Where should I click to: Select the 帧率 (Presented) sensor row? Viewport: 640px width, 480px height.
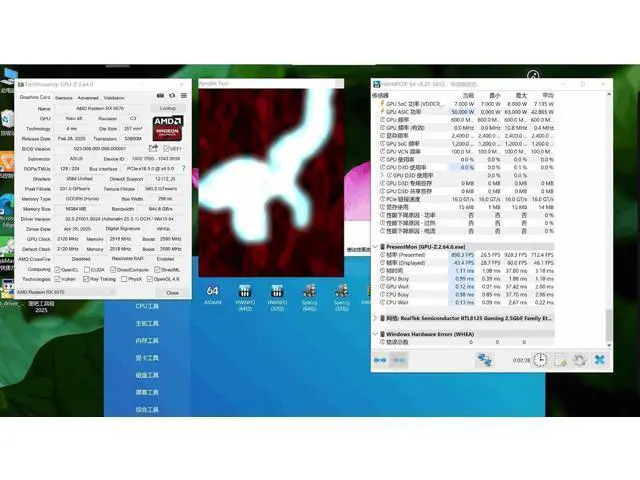point(467,255)
